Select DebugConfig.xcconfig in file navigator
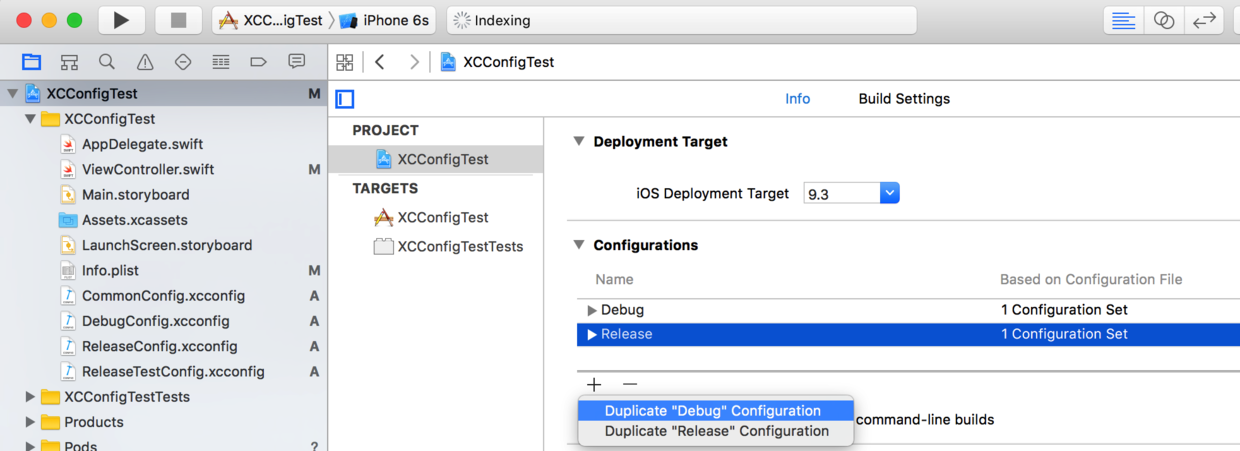Image resolution: width=1240 pixels, height=451 pixels. 155,321
